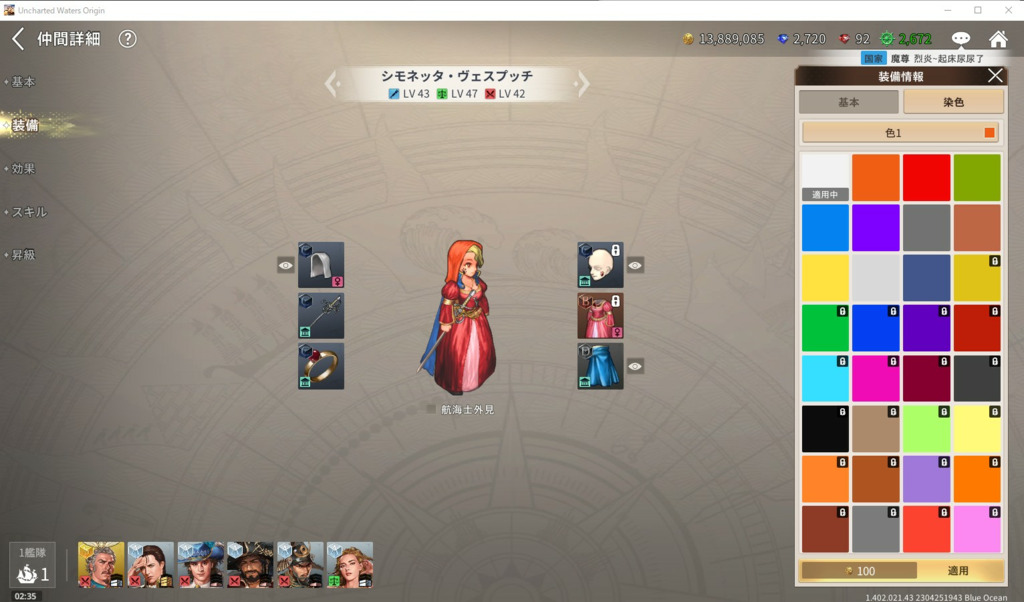This screenshot has width=1024, height=602.
Task: Toggle visibility of the blue cape
Action: tap(635, 366)
